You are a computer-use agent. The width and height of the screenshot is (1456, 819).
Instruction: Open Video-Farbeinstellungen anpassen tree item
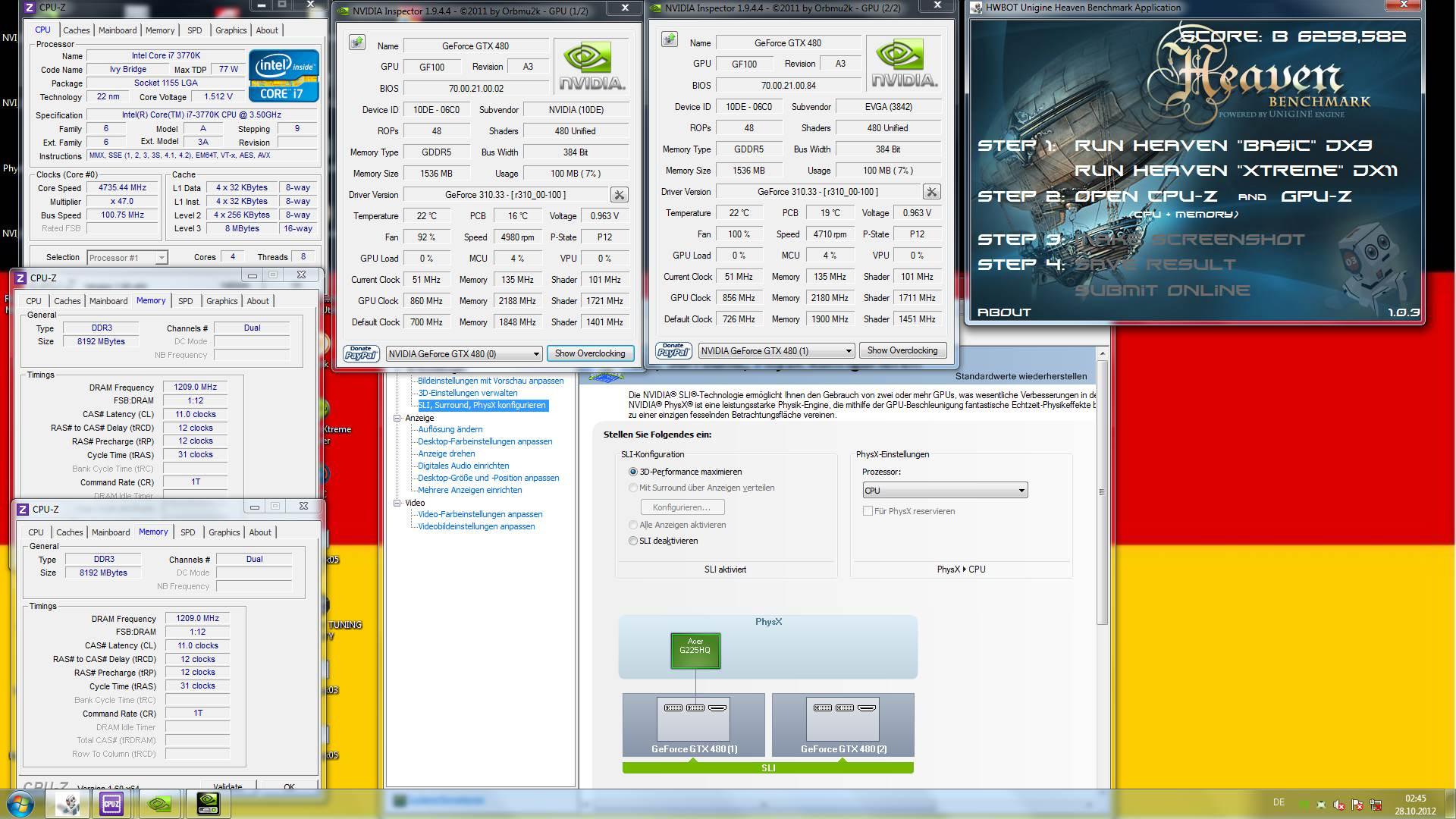click(x=480, y=514)
